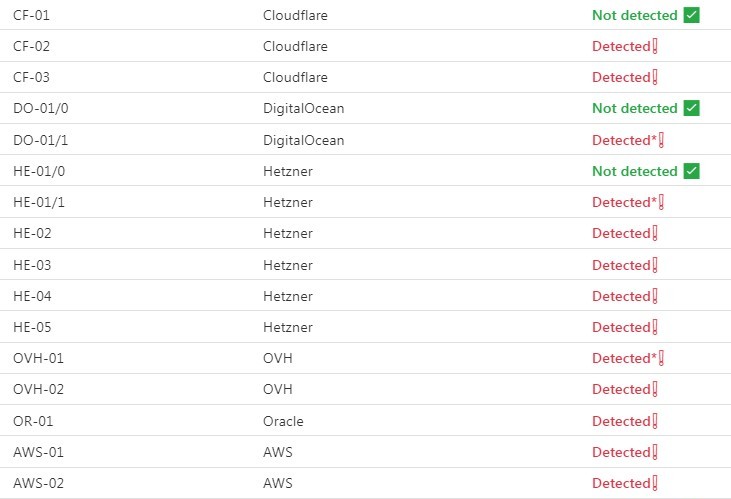Click the red exclamation icon in CF-02 row
This screenshot has width=731, height=499.
[x=655, y=46]
